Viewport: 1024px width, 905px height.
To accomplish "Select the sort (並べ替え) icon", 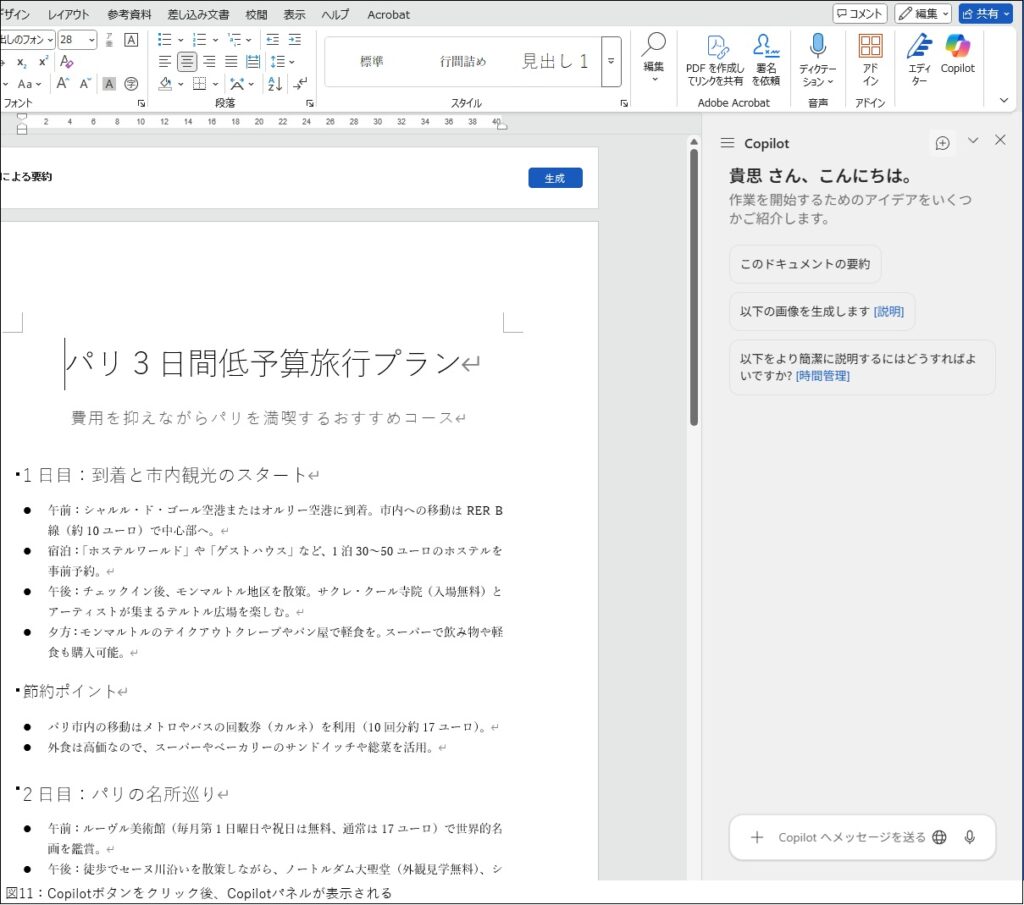I will pos(272,84).
